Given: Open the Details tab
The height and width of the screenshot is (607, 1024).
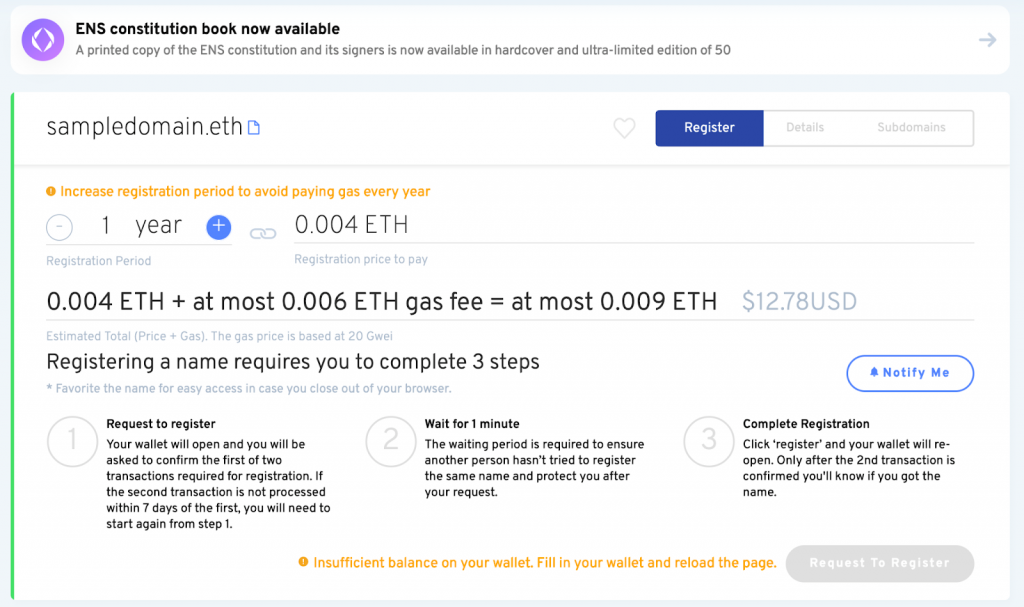Looking at the screenshot, I should pos(805,128).
